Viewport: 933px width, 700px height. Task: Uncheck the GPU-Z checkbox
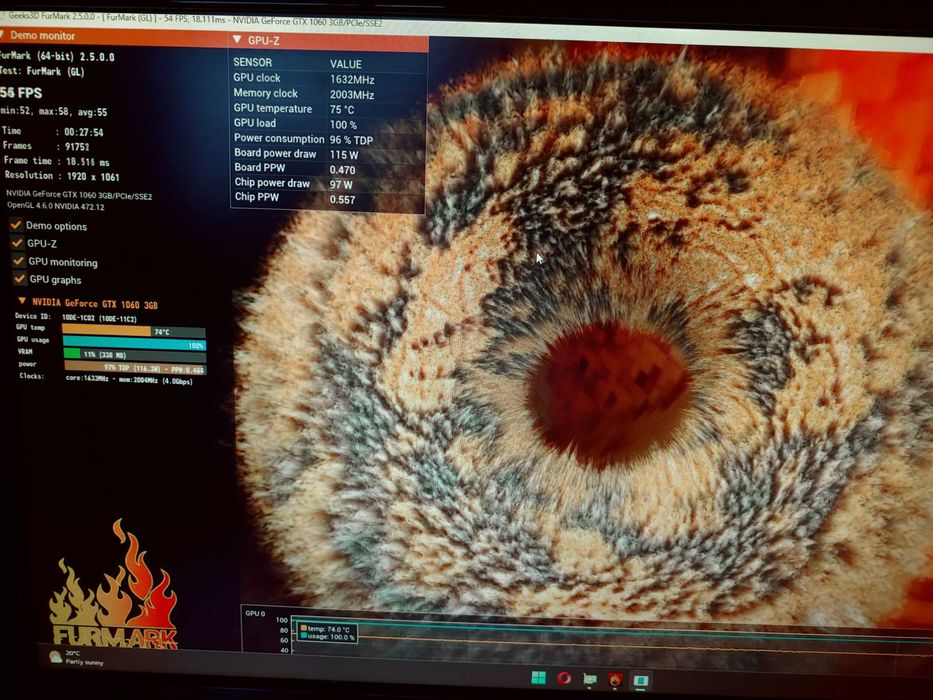tap(17, 242)
